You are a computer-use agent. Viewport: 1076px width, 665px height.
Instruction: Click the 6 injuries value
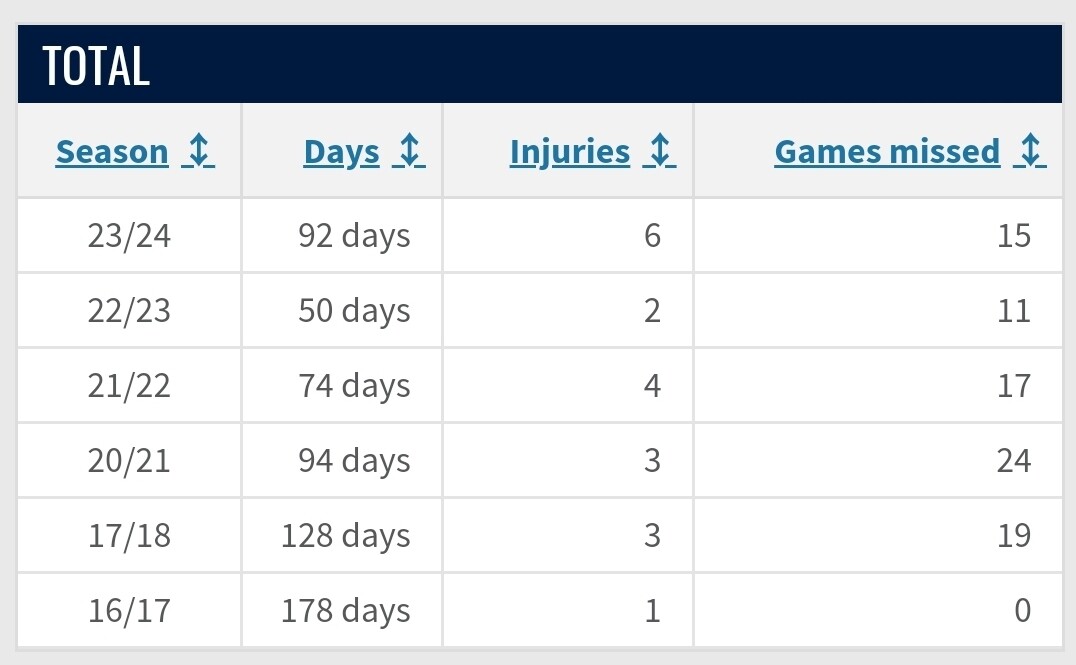tap(652, 236)
